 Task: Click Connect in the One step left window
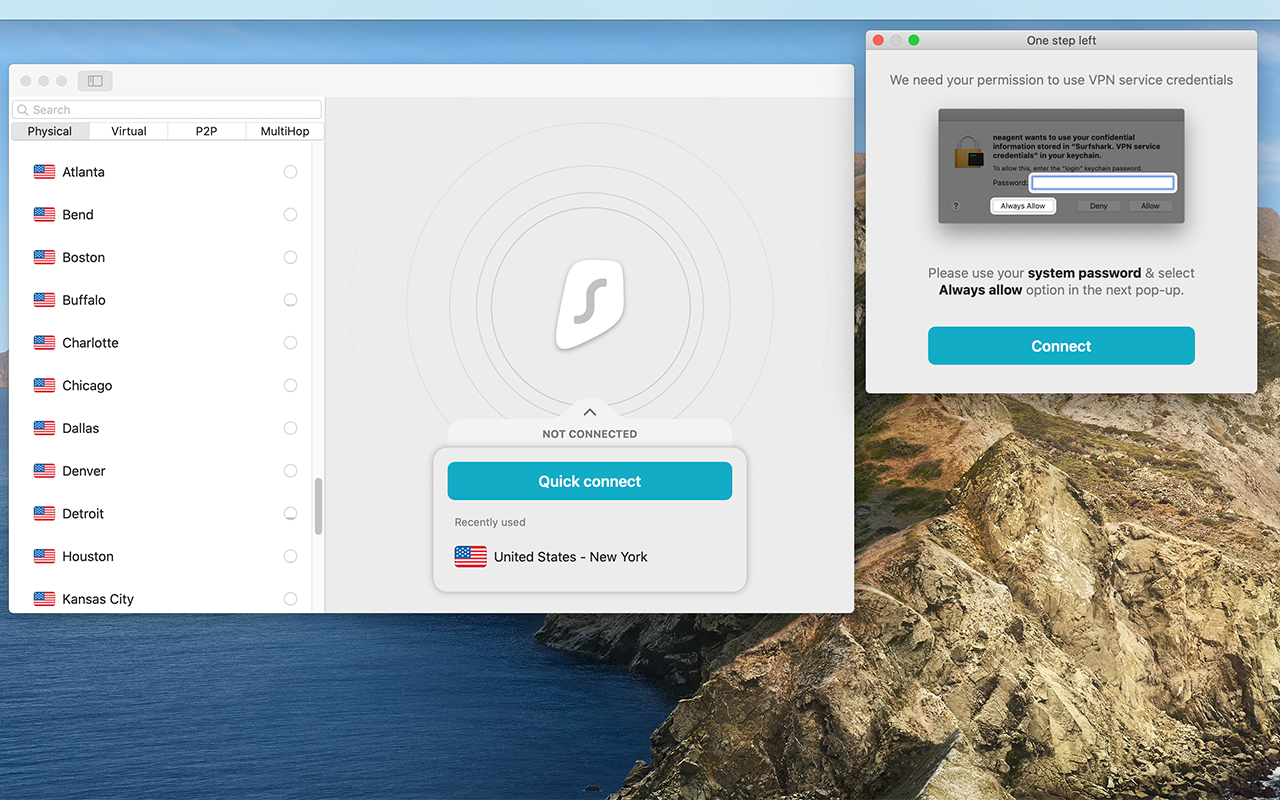[1061, 346]
